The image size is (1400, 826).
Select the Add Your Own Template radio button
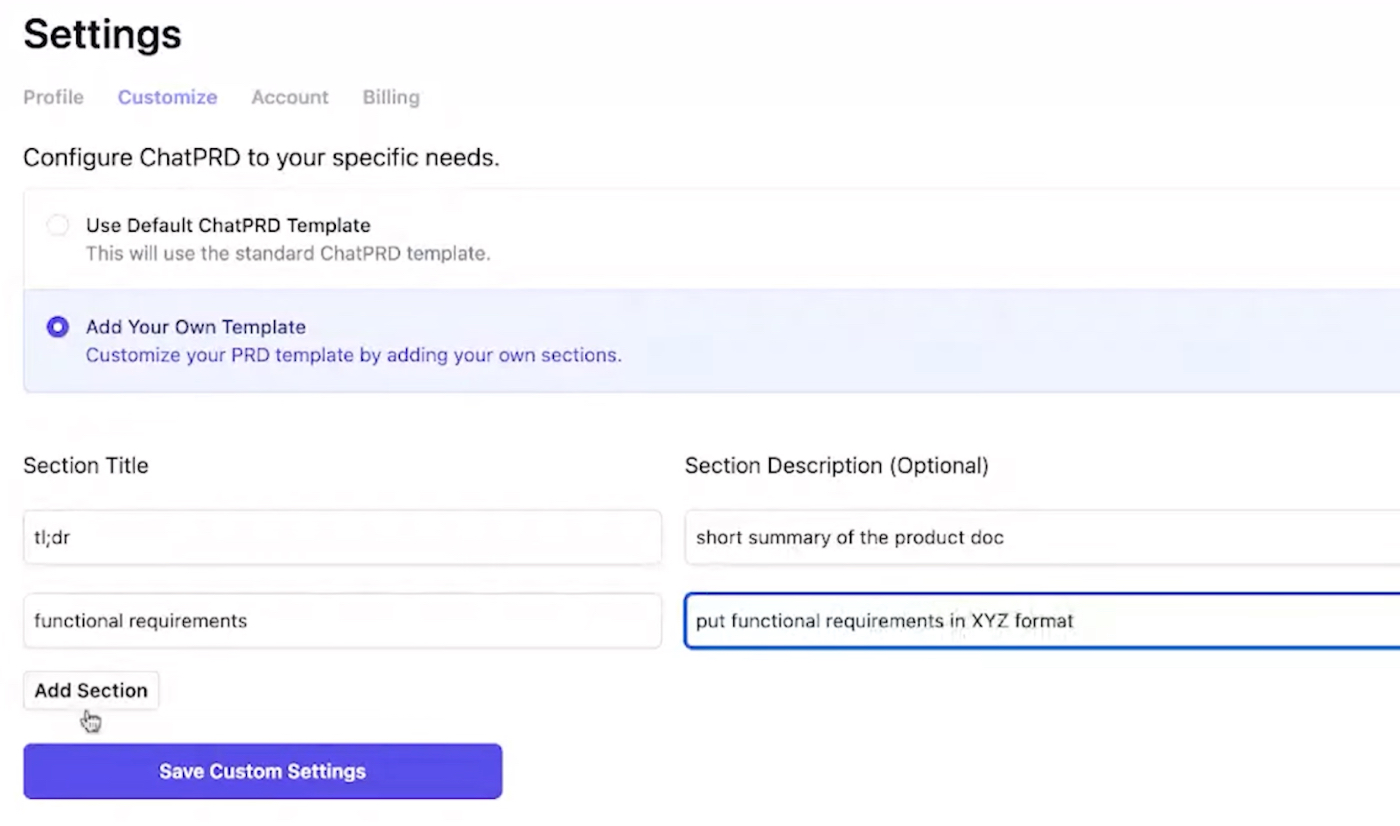(58, 327)
